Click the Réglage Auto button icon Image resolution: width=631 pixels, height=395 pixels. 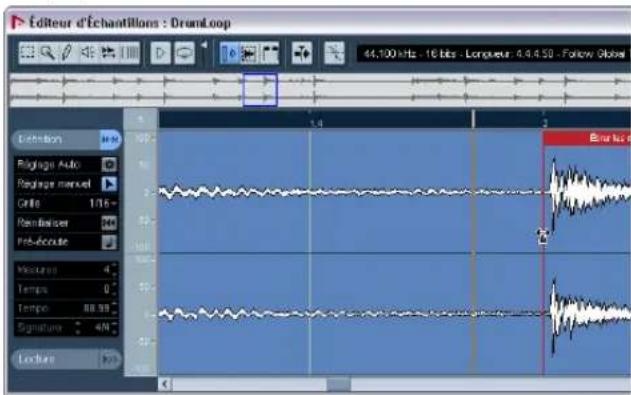[109, 165]
